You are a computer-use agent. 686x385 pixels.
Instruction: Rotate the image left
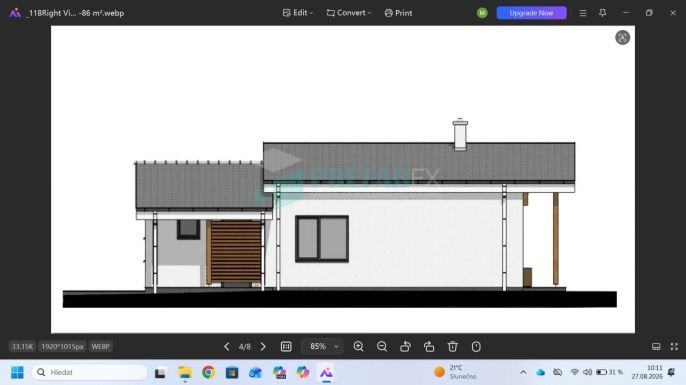[406, 346]
